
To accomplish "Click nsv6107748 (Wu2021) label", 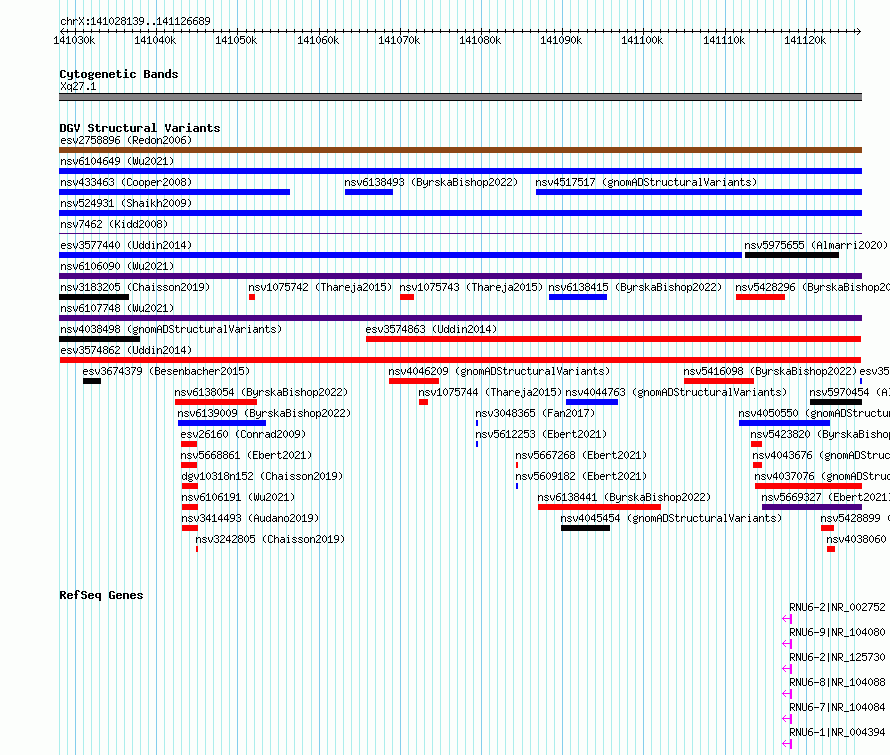I will coord(117,308).
